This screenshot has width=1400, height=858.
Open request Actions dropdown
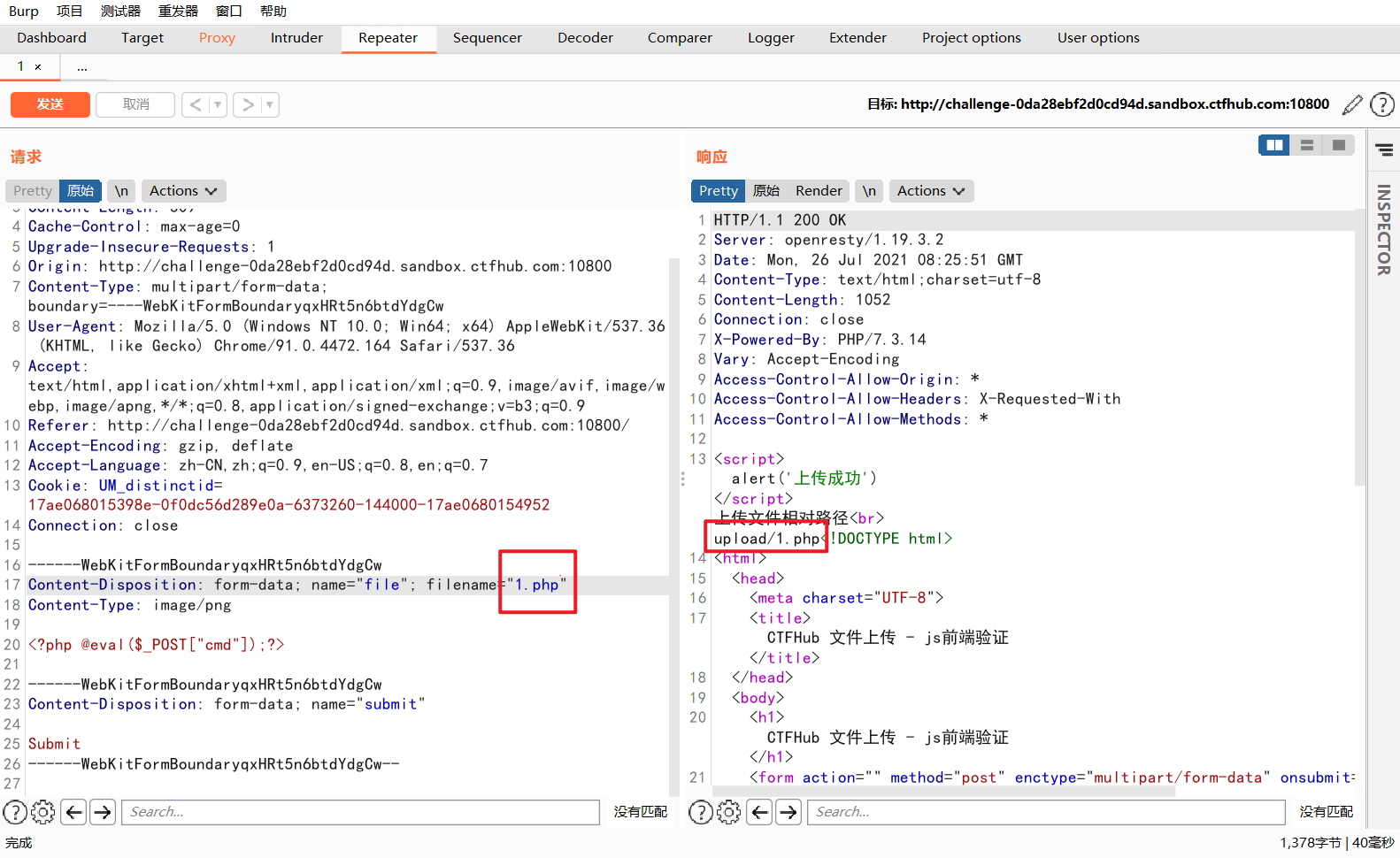pos(183,191)
